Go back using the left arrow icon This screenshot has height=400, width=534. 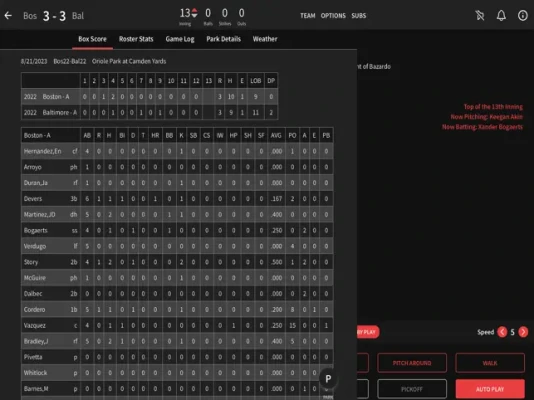(8, 15)
